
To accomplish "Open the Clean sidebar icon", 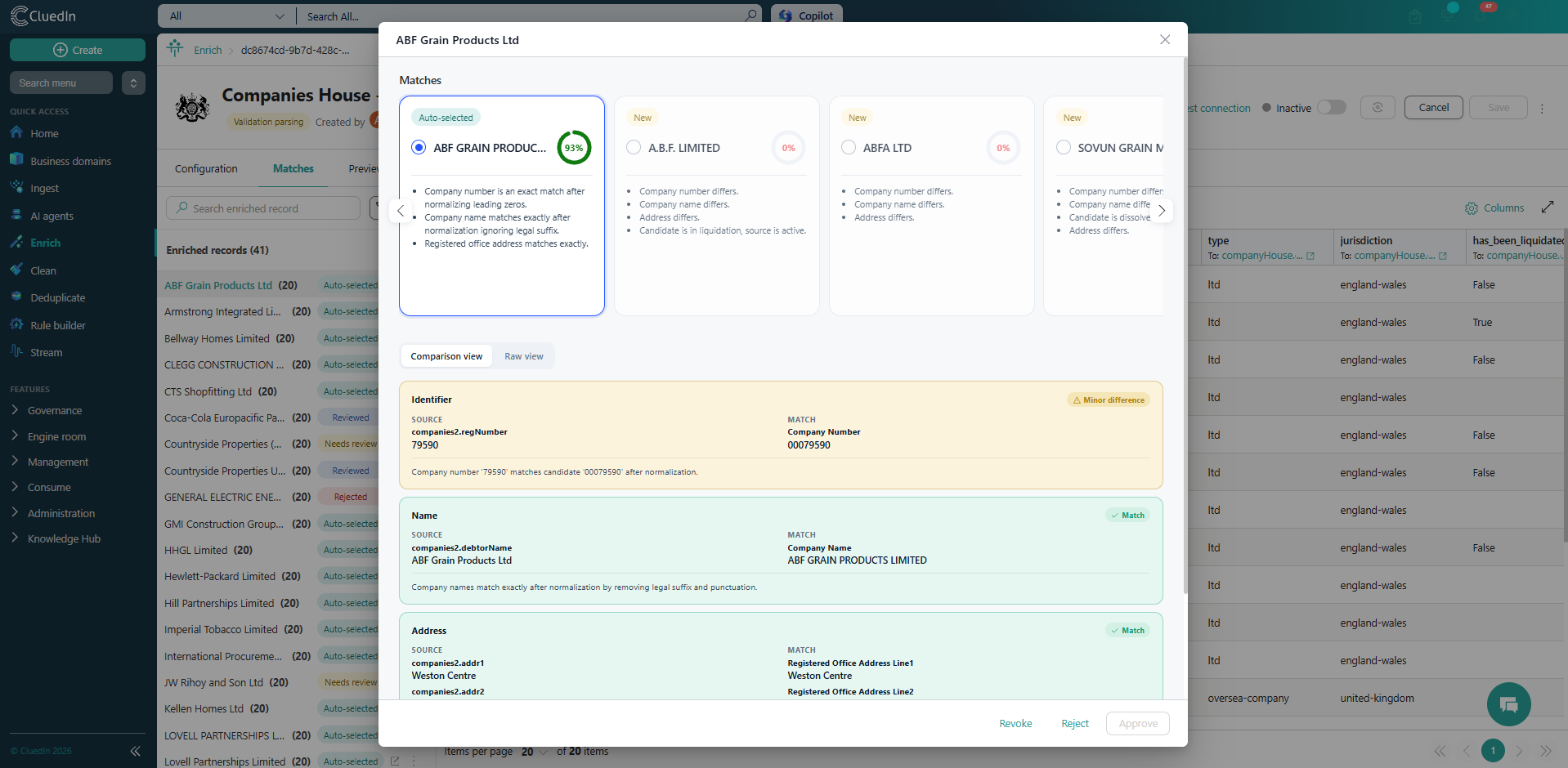I will pyautogui.click(x=16, y=270).
